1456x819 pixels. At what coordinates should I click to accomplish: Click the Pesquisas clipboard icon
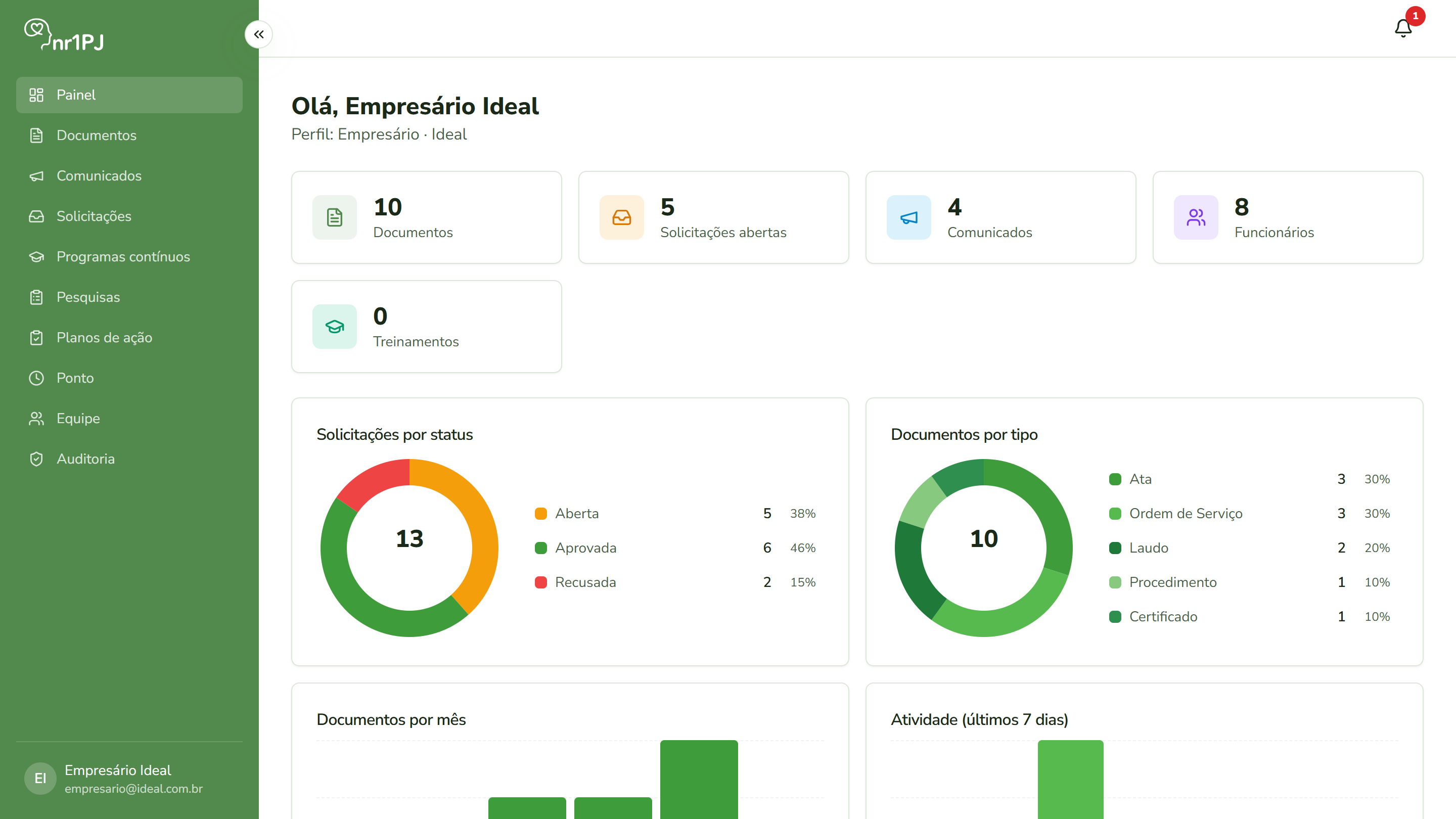(36, 297)
